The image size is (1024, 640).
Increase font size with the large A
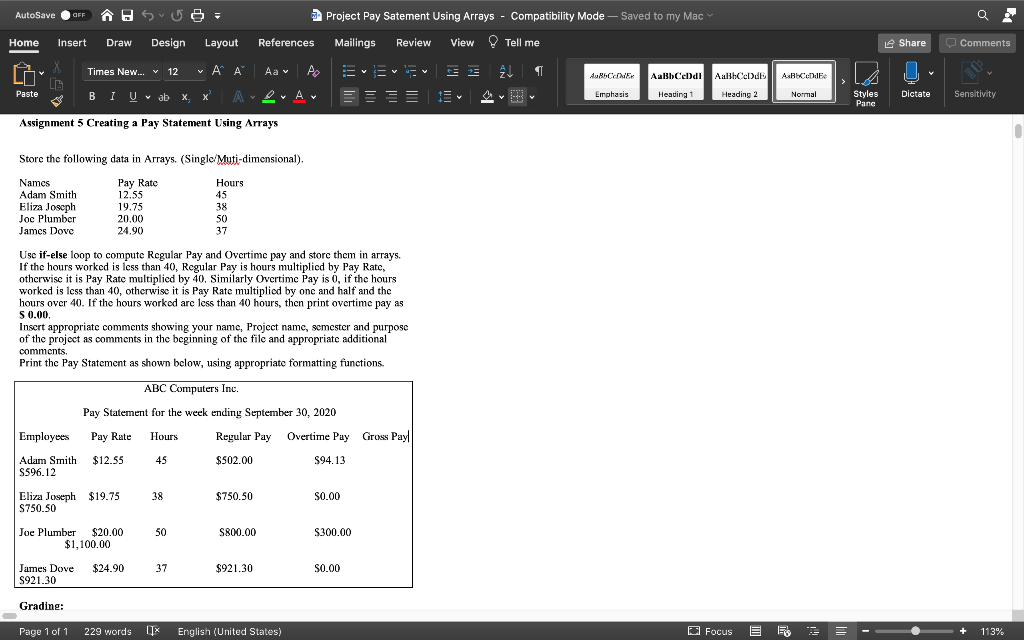tap(217, 71)
